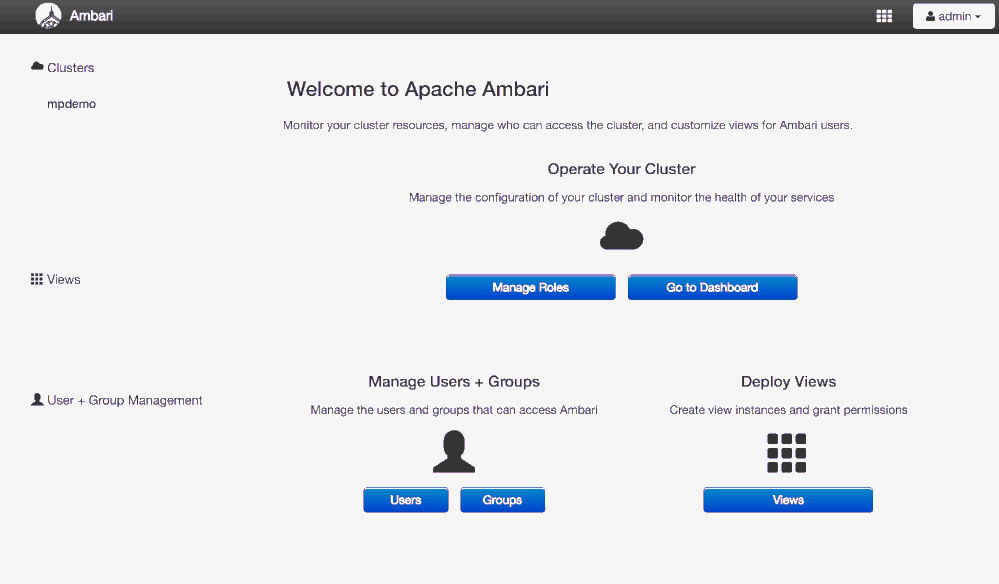Click the text 'Manage the users and groups that can access Ambari'

pyautogui.click(x=454, y=410)
